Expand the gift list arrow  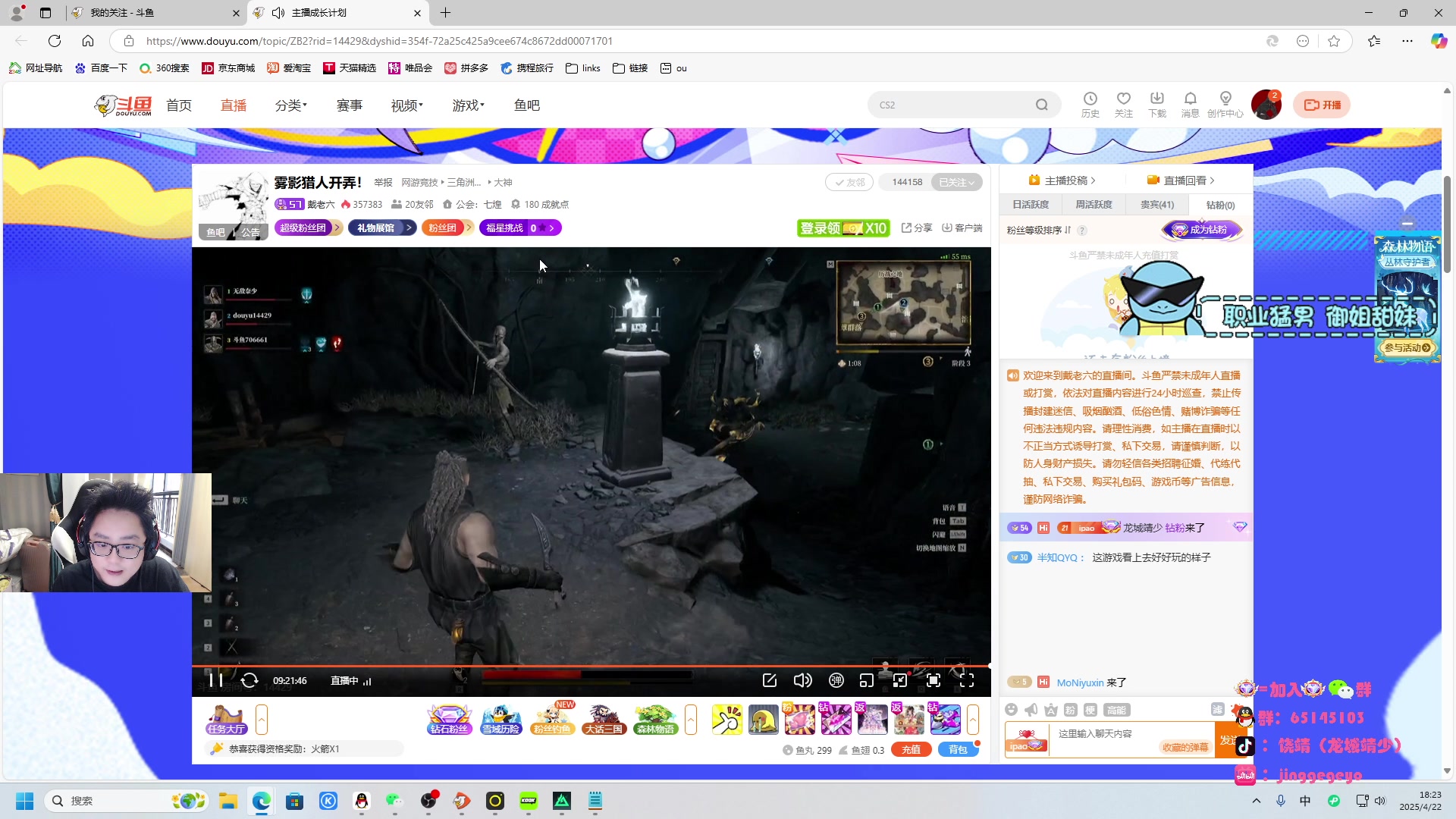click(973, 719)
